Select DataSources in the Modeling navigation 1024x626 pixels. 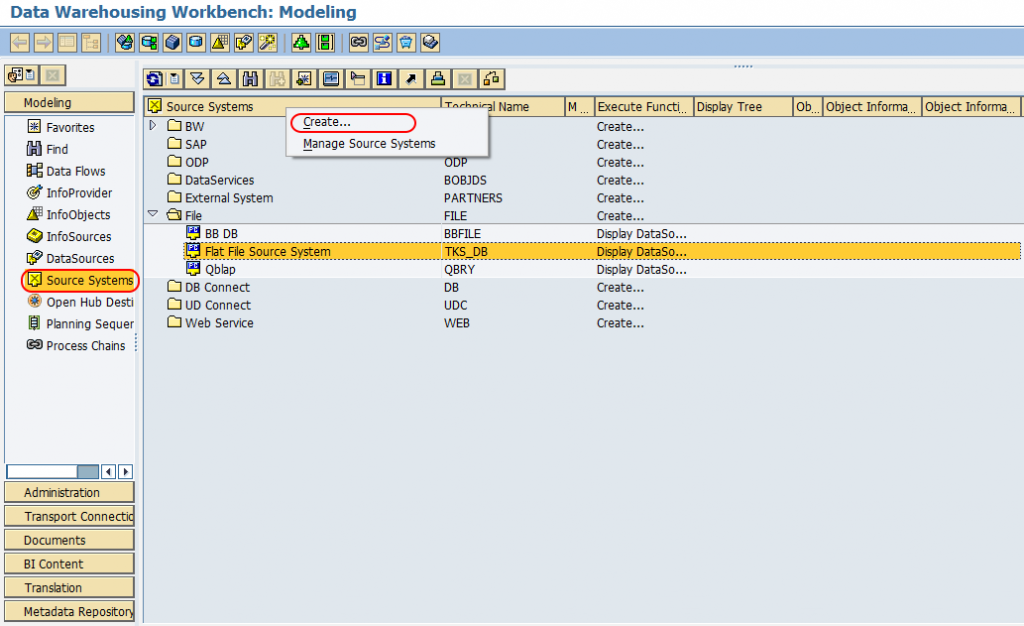tap(80, 259)
